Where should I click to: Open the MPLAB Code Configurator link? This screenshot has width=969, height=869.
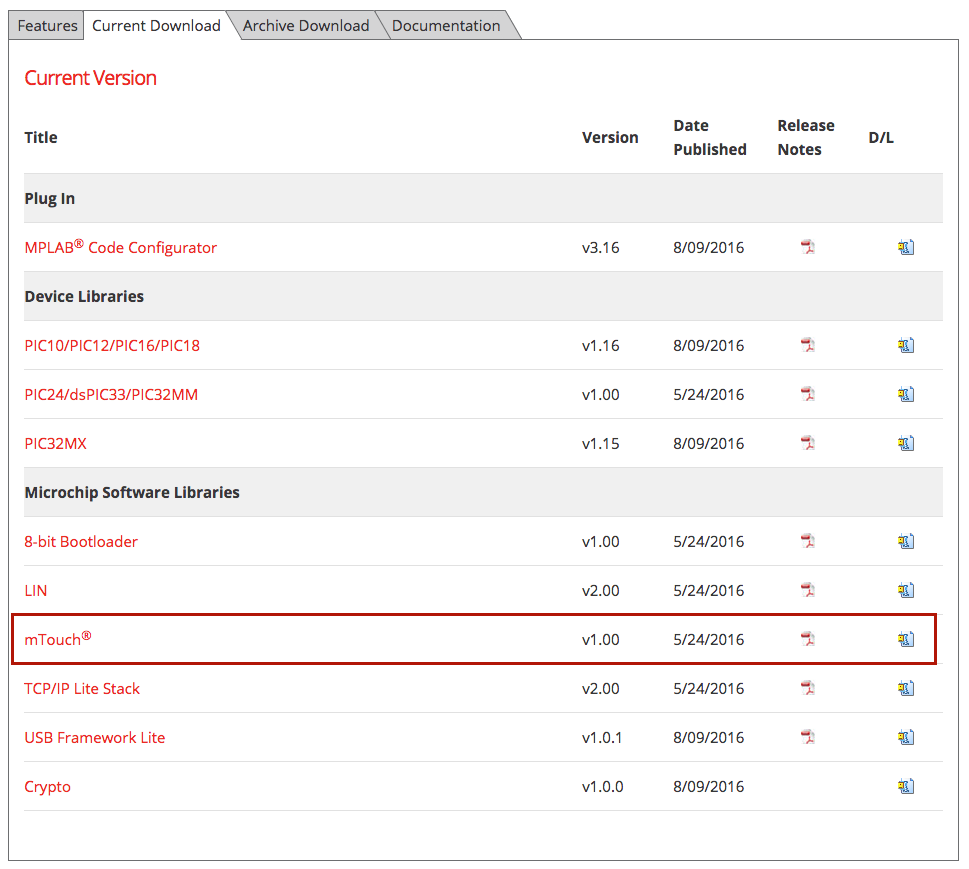(x=120, y=248)
